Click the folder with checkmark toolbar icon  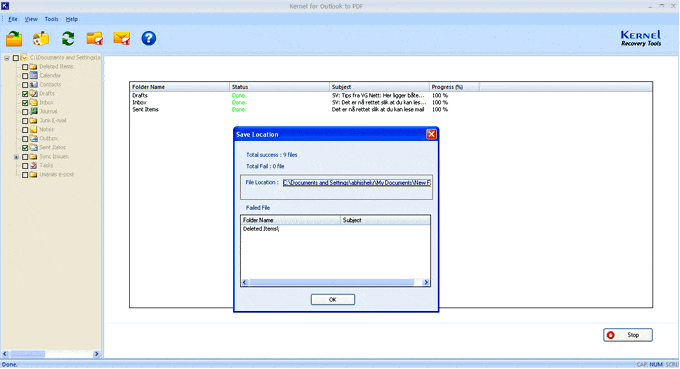coord(95,39)
